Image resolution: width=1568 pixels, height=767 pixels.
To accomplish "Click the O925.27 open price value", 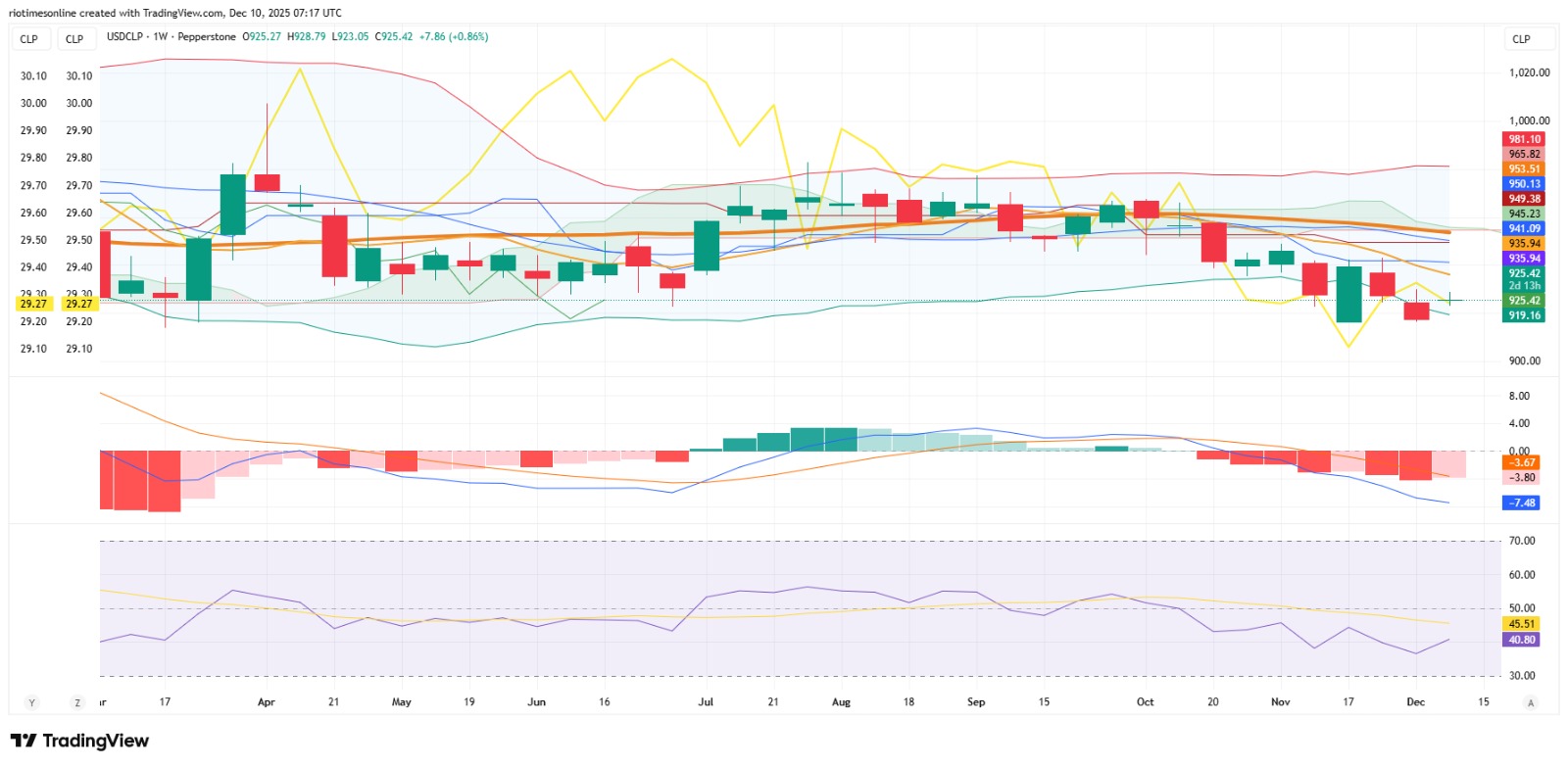I will coord(262,37).
